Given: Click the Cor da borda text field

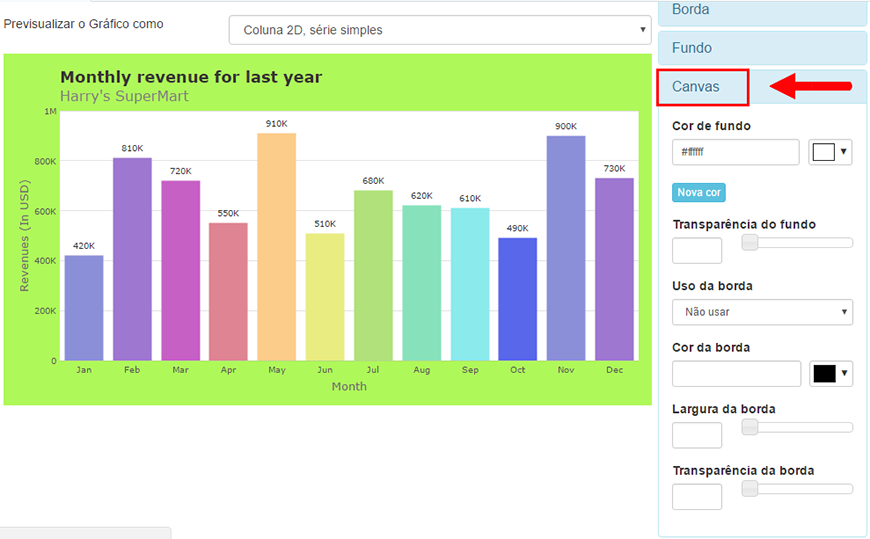Looking at the screenshot, I should point(736,374).
